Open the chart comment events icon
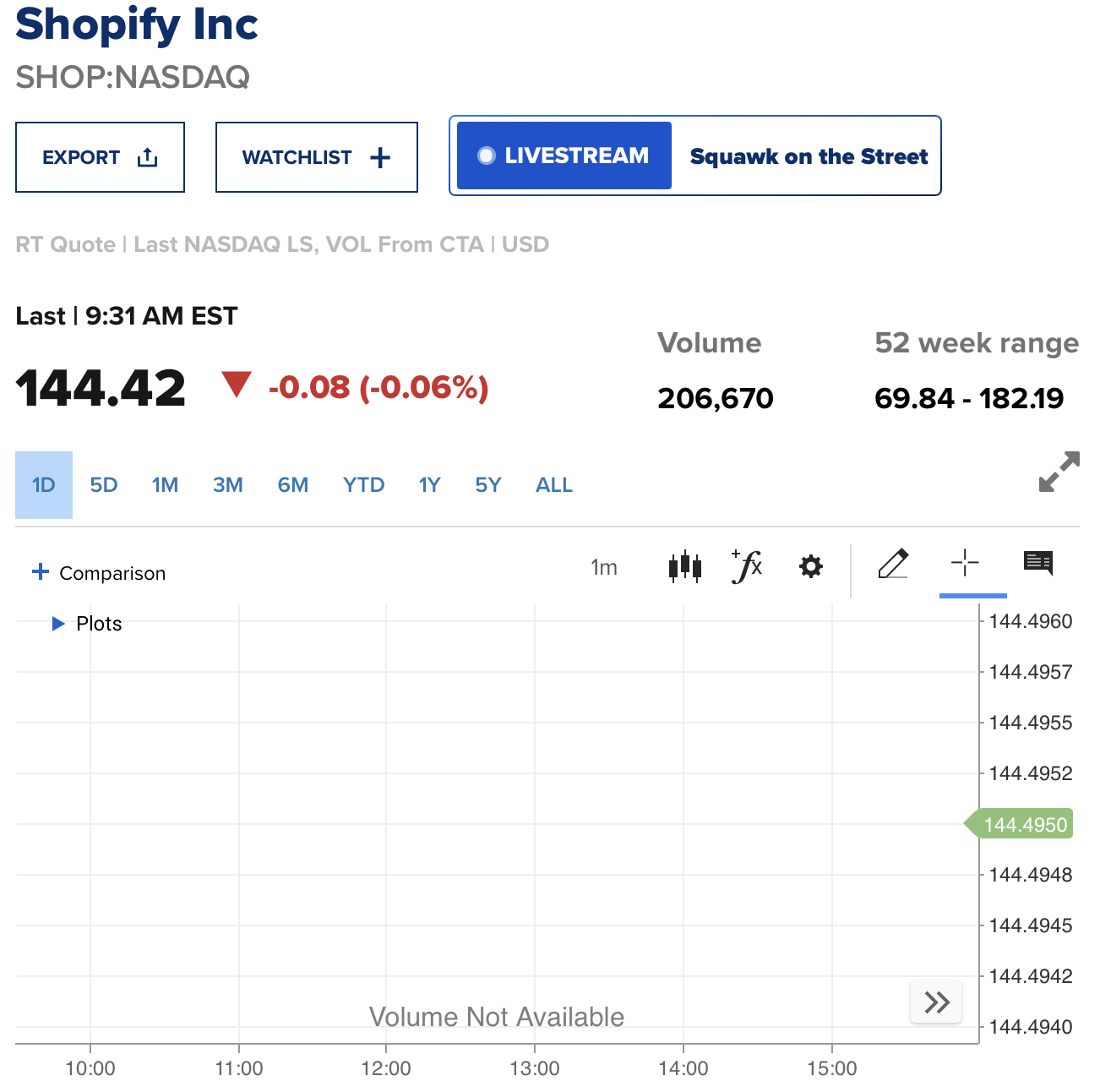Image resolution: width=1100 pixels, height=1092 pixels. [x=1037, y=563]
